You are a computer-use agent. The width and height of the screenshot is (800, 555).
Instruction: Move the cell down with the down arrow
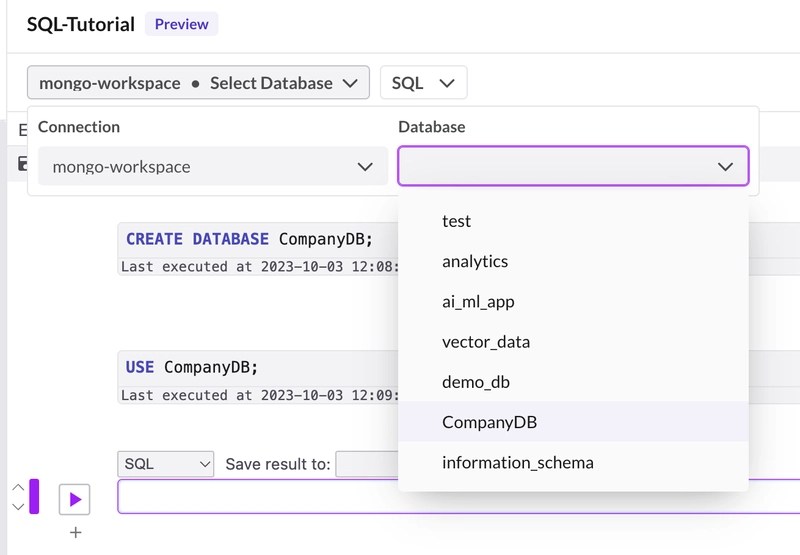pos(17,507)
